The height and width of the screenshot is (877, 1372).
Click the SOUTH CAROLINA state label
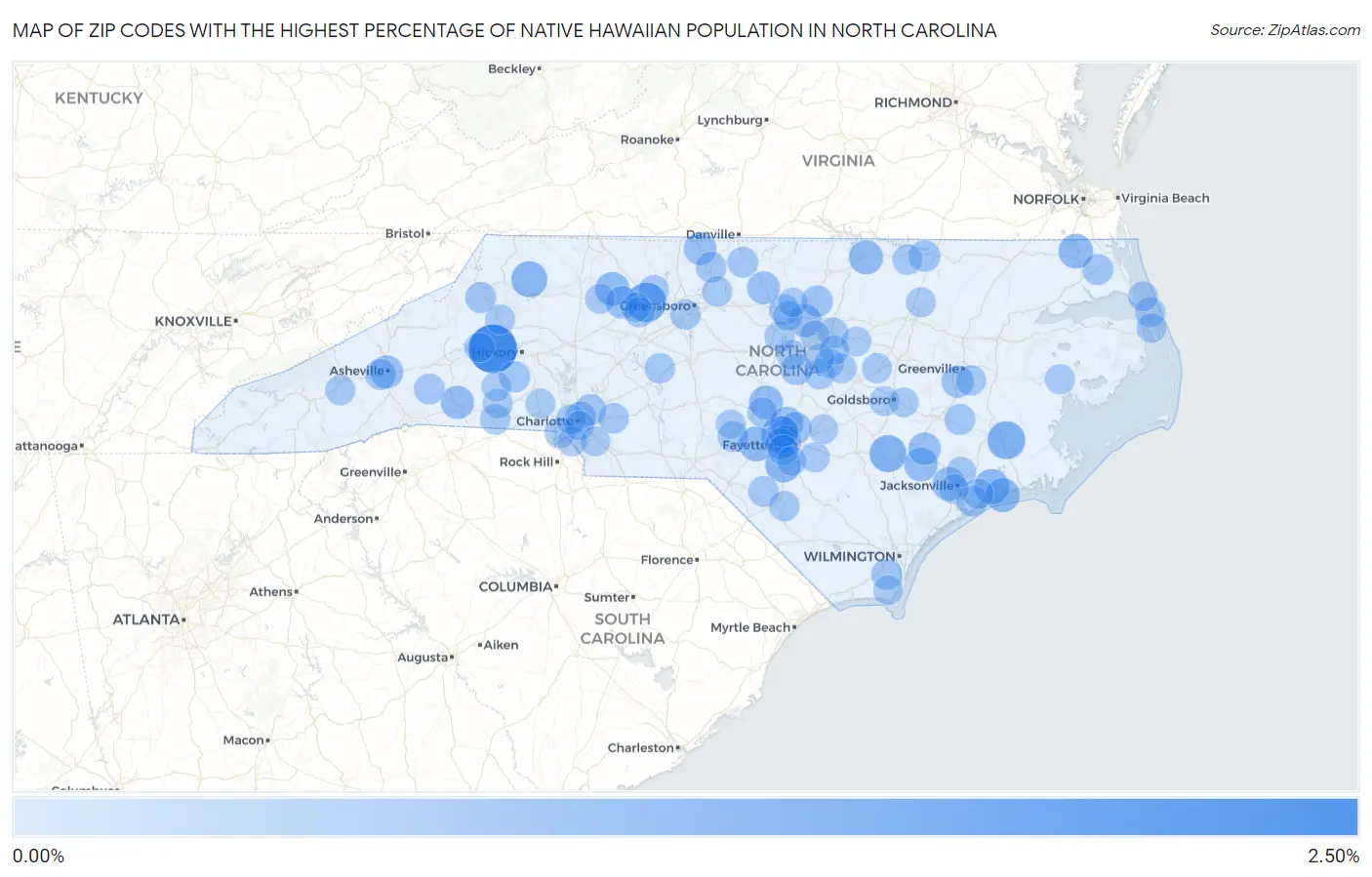(x=623, y=629)
